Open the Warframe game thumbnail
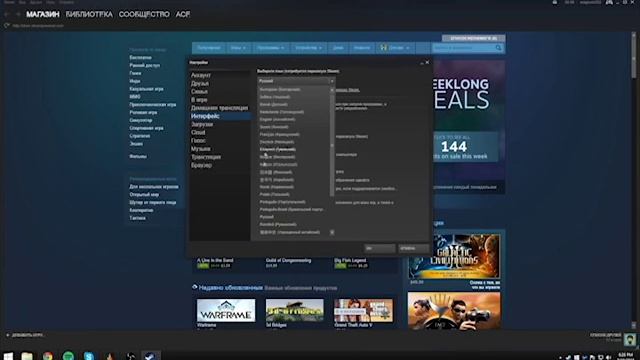640x360 pixels. click(x=226, y=311)
